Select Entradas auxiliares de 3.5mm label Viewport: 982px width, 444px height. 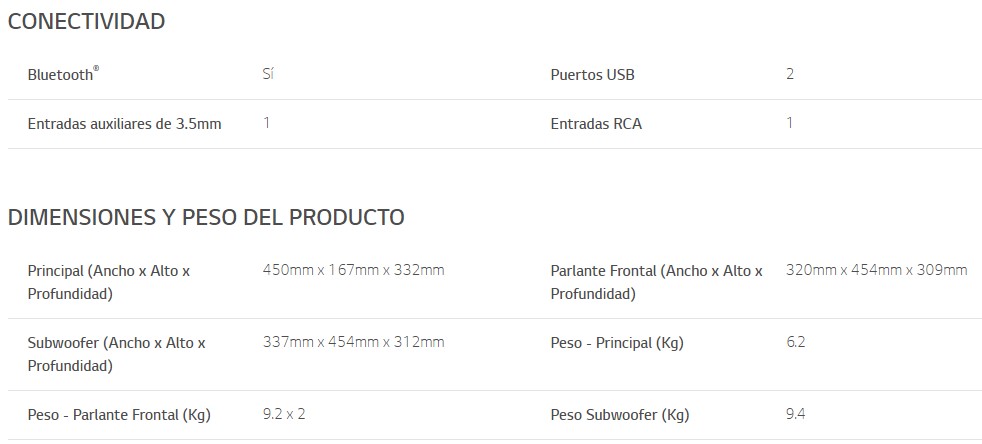click(125, 123)
